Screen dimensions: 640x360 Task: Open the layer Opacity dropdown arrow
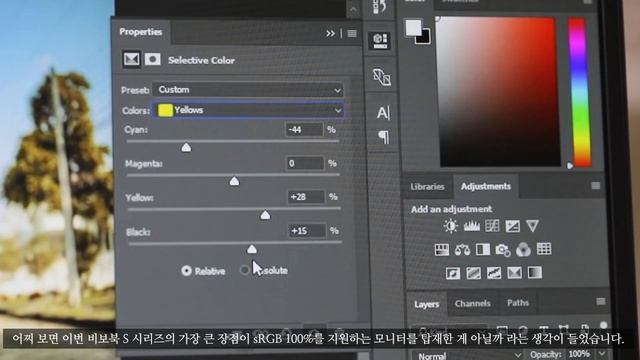pyautogui.click(x=602, y=353)
